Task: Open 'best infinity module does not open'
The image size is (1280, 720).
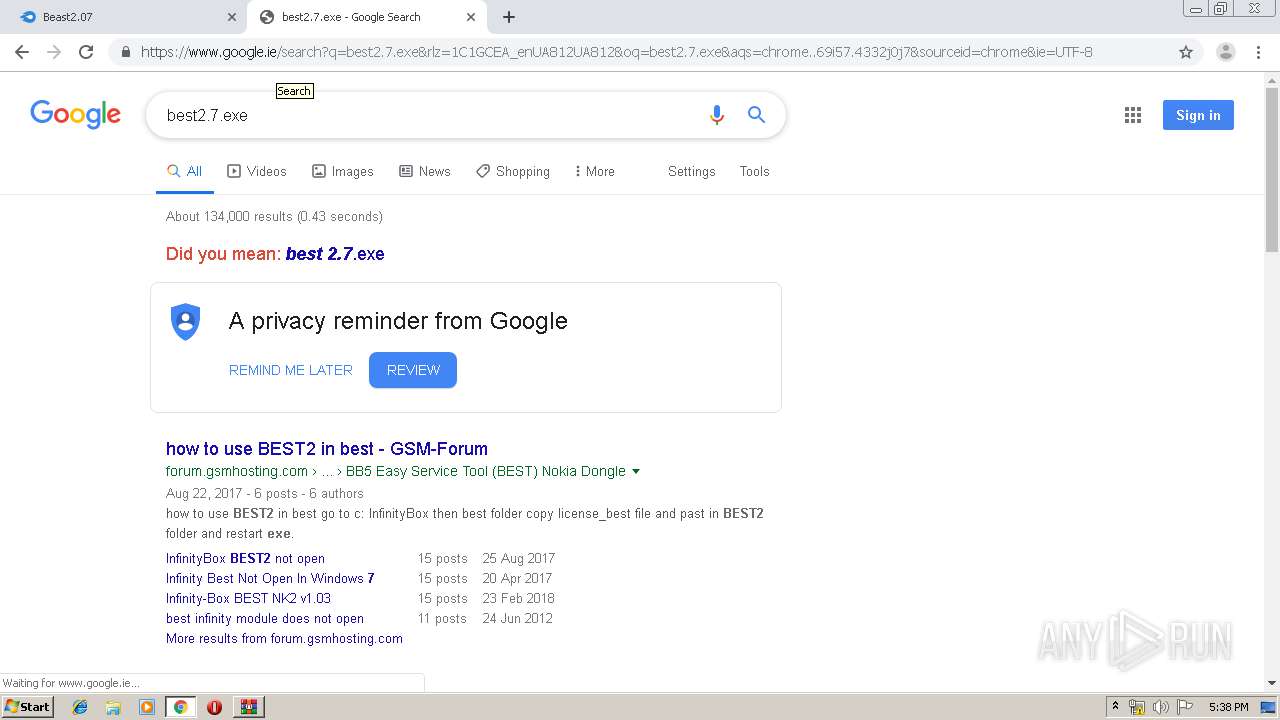Action: pos(265,619)
